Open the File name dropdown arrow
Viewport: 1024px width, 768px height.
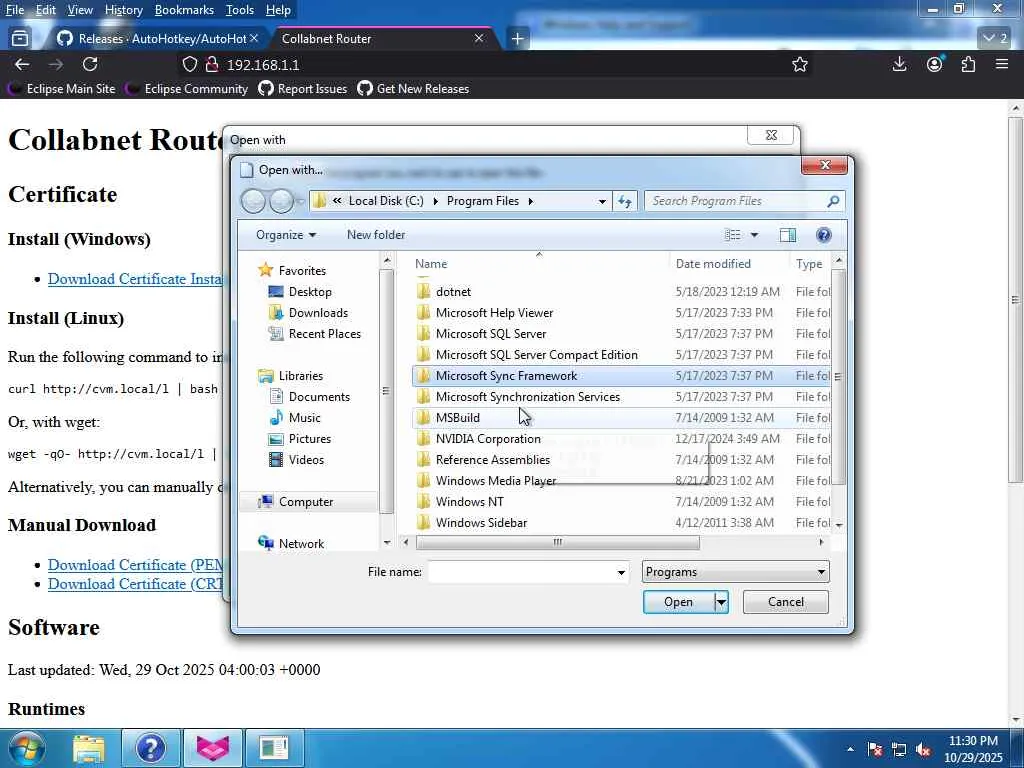pyautogui.click(x=621, y=573)
